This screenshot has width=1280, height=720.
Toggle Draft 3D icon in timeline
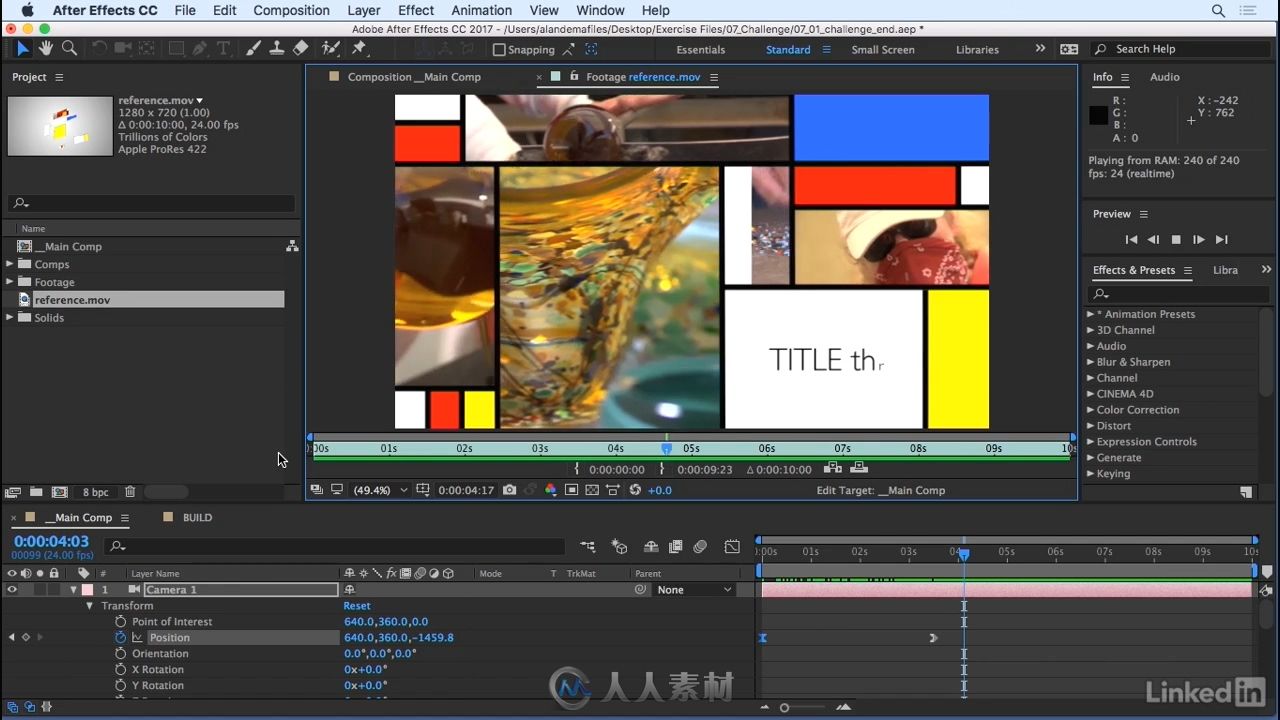[x=619, y=547]
